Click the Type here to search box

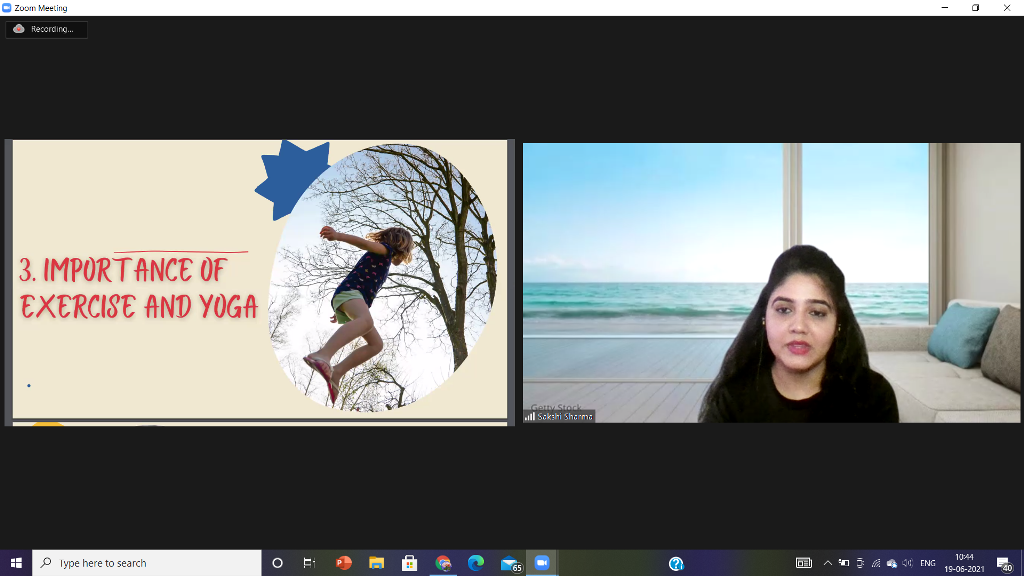click(x=147, y=563)
